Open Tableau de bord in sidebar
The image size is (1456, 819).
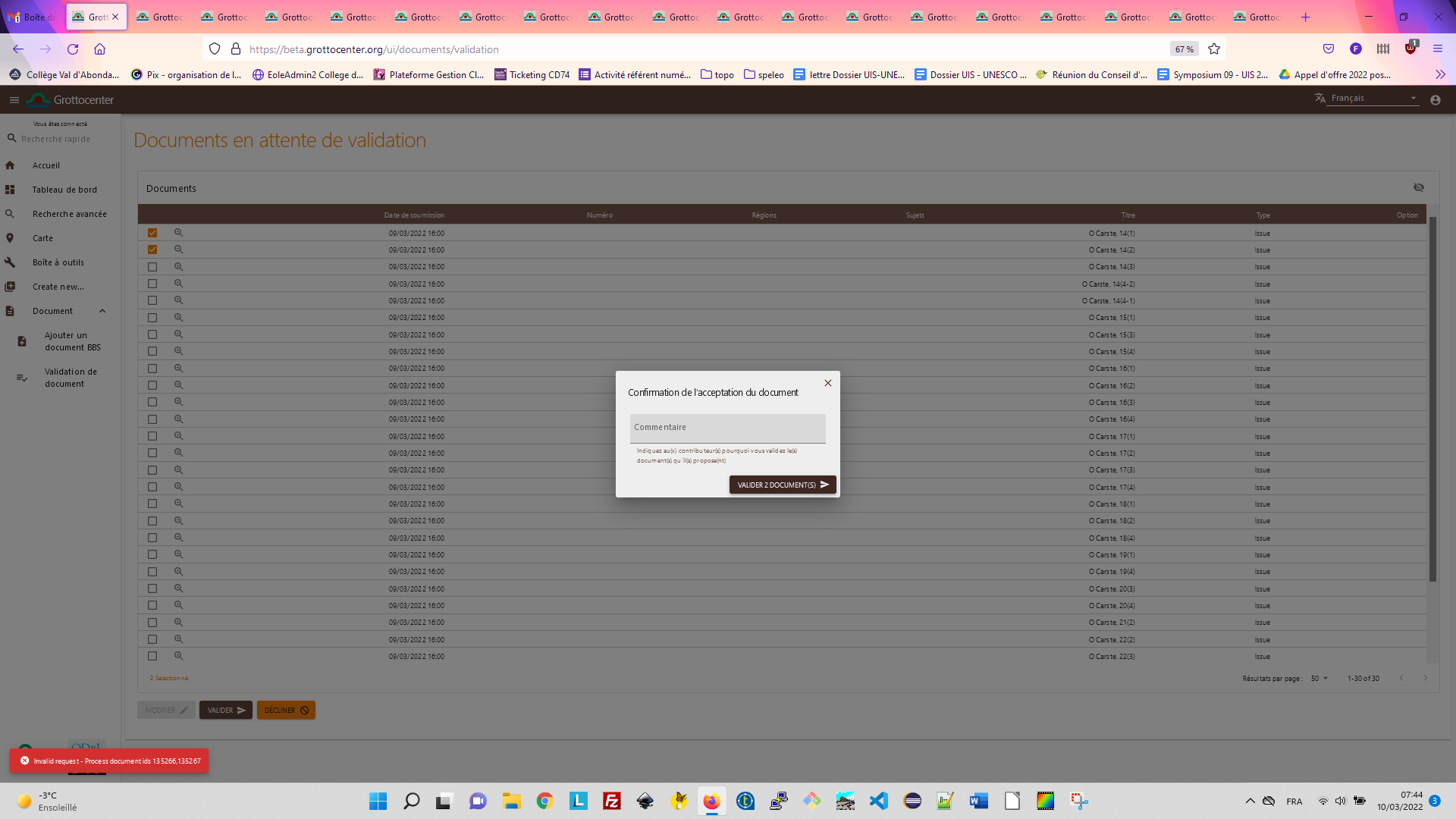[64, 190]
